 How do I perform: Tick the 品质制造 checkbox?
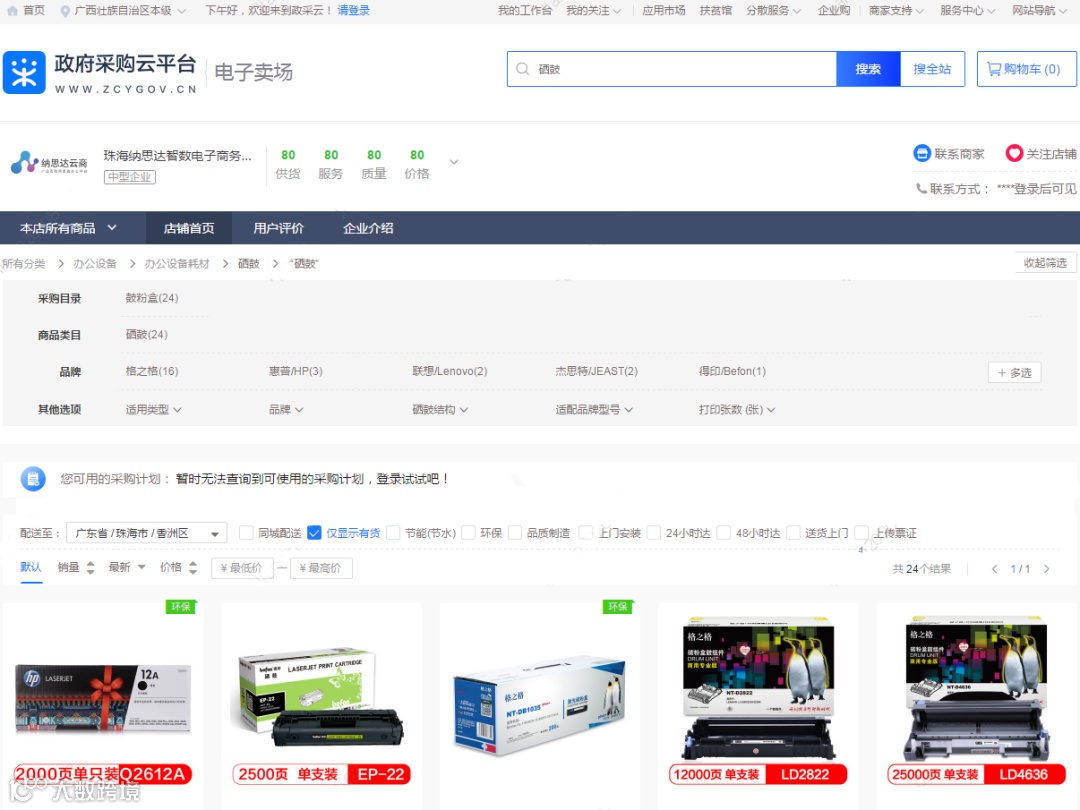point(515,532)
